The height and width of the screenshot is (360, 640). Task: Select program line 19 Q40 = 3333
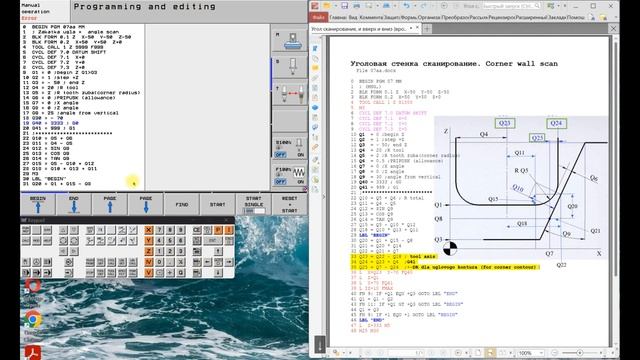pyautogui.click(x=51, y=123)
